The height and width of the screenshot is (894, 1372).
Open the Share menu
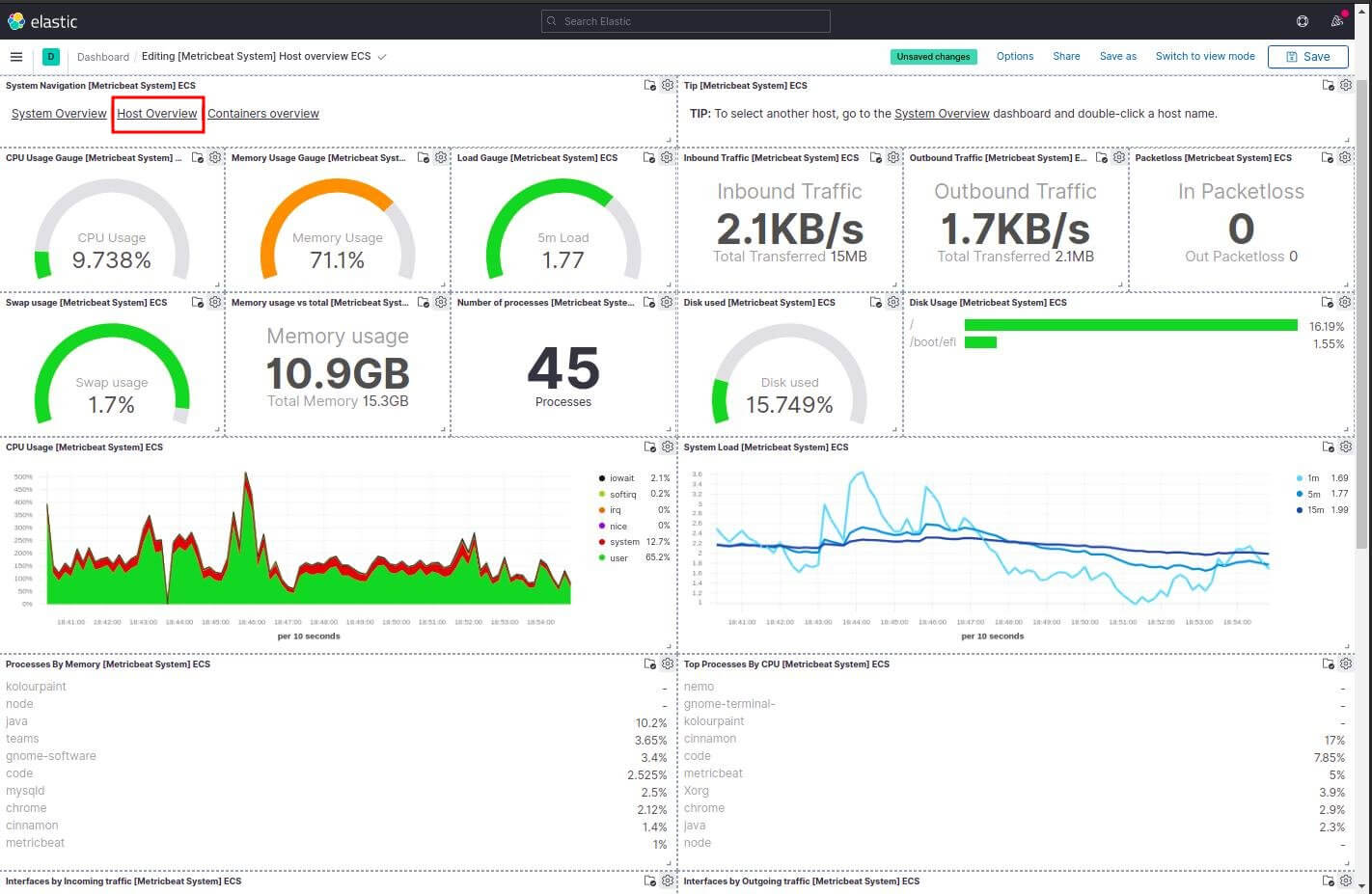[1066, 57]
